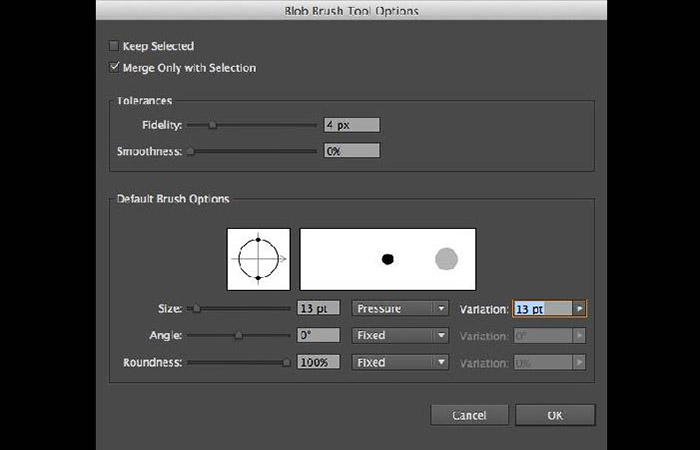Click the Angle slider handle
700x450 pixels.
[x=238, y=336]
